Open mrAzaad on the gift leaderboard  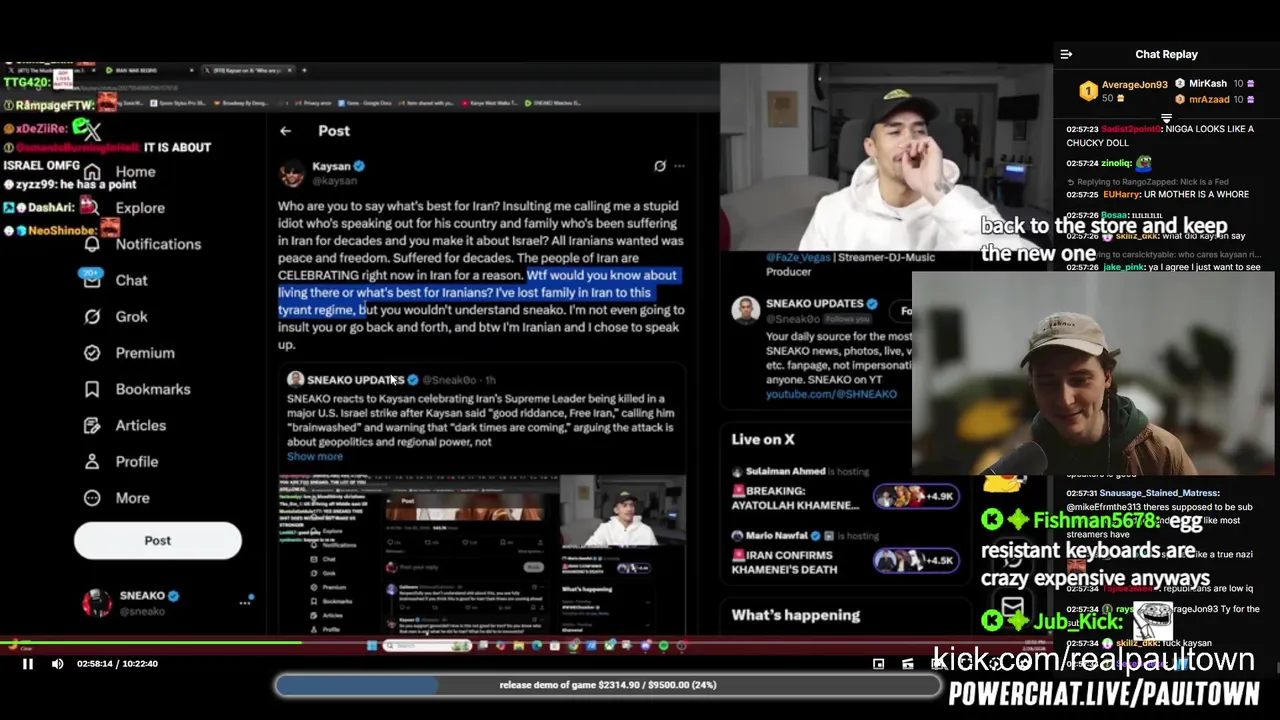1209,99
